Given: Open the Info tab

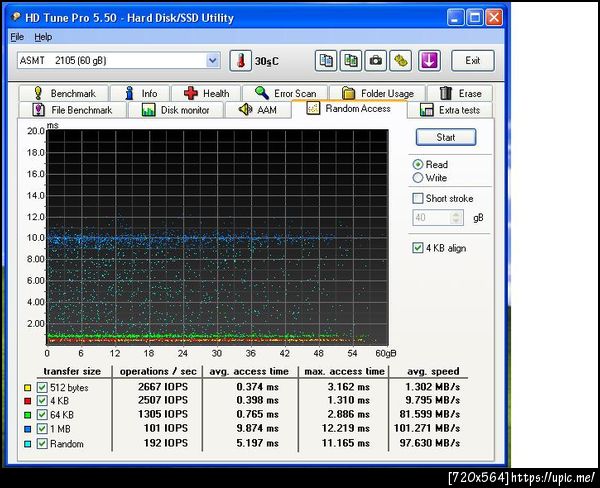Looking at the screenshot, I should pyautogui.click(x=140, y=93).
